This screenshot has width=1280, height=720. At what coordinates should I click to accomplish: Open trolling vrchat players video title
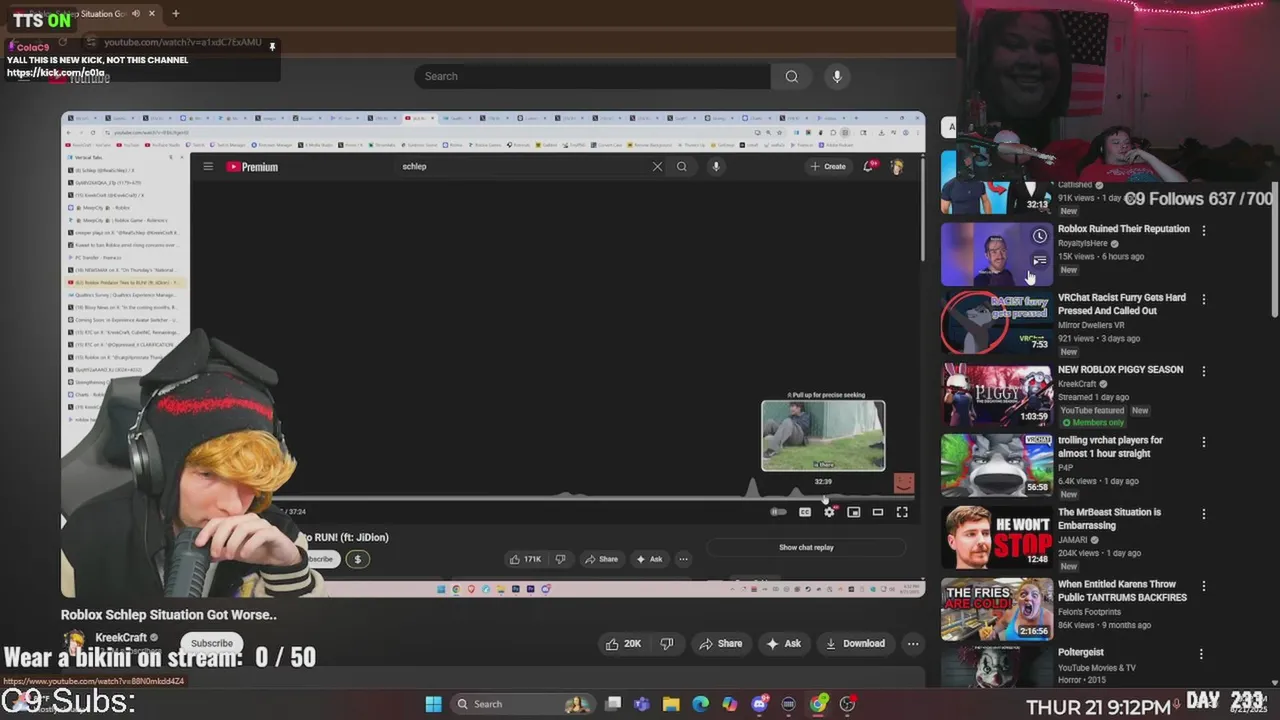pyautogui.click(x=1110, y=446)
